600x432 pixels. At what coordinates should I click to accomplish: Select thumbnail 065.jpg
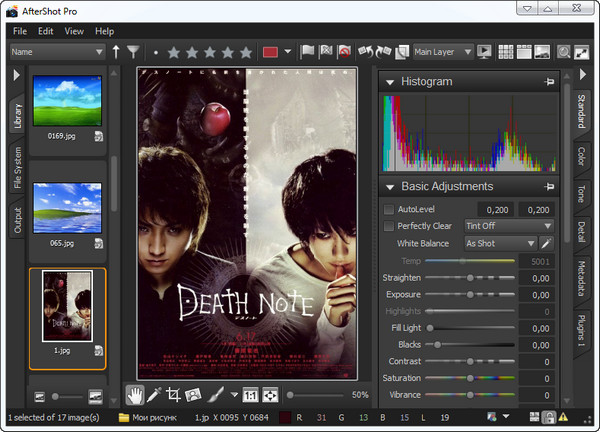(x=67, y=208)
